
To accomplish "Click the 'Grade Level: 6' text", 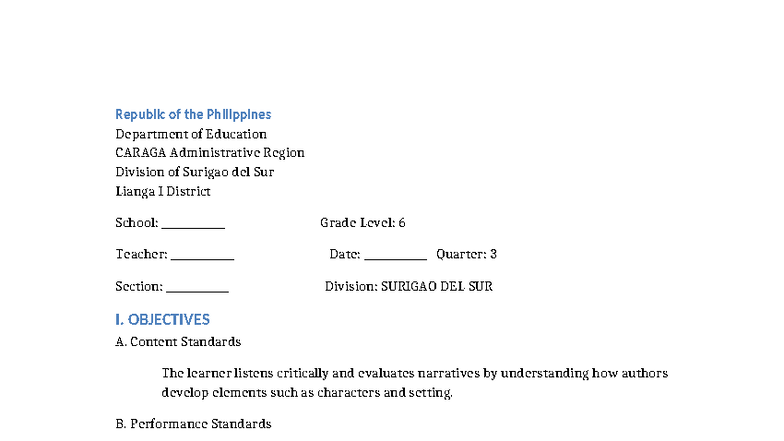I will pyautogui.click(x=362, y=222).
